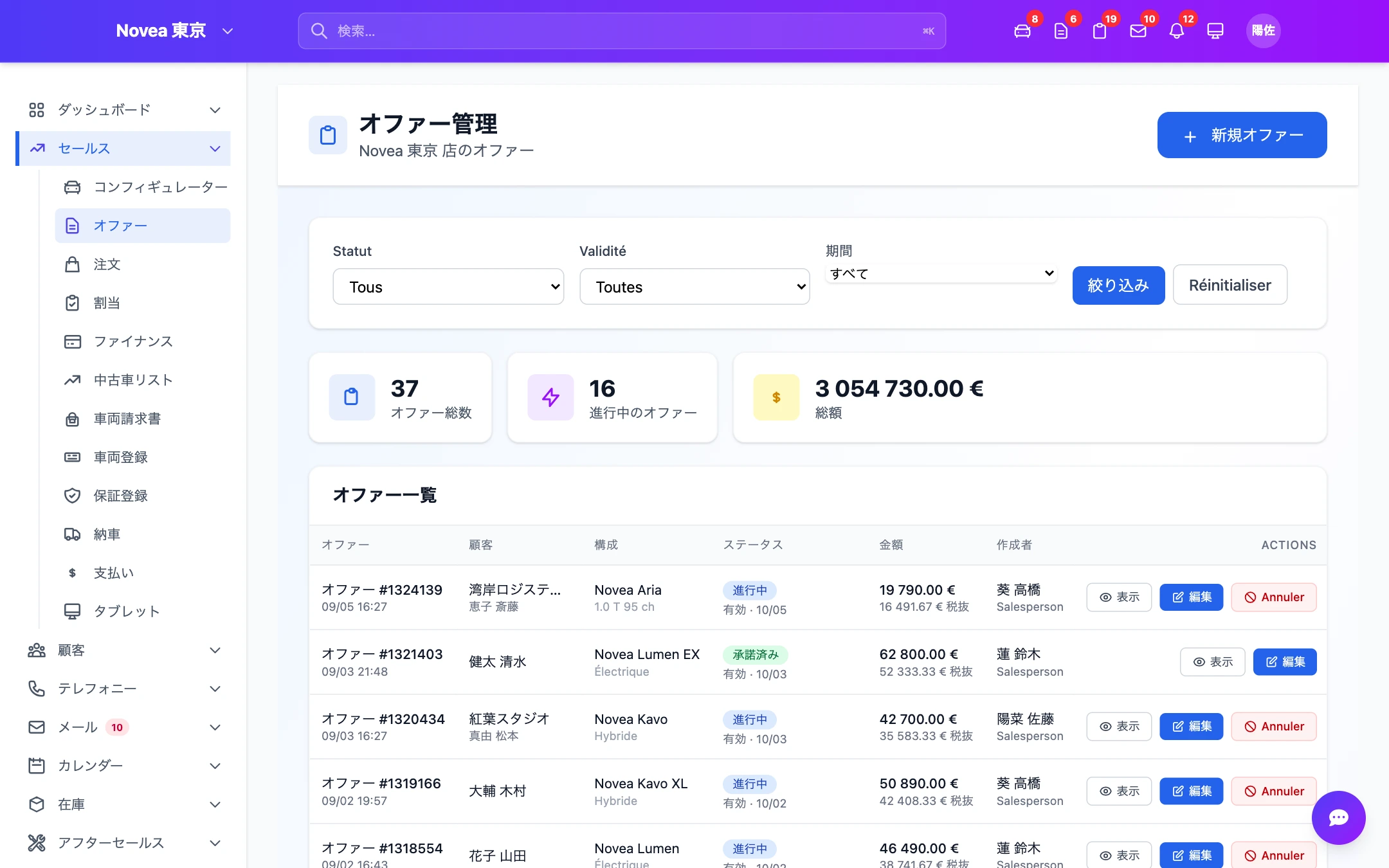The width and height of the screenshot is (1389, 868).
Task: Click the ファイナンス credit card icon
Action: coord(73,341)
